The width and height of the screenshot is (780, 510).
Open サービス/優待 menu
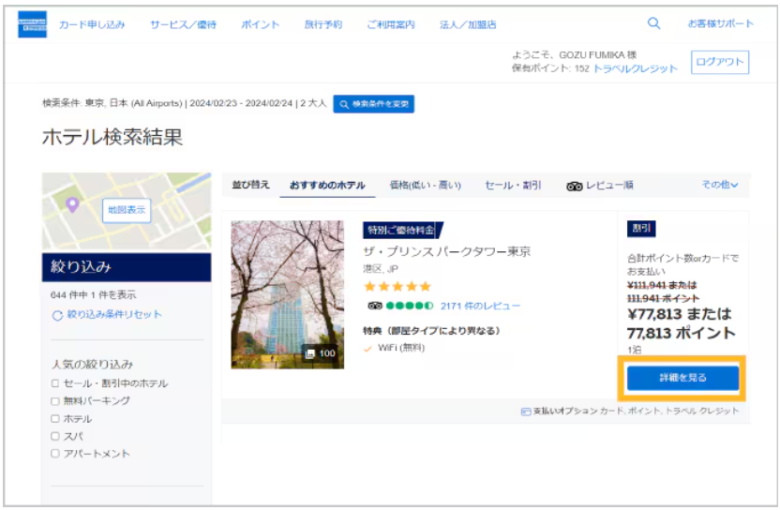click(x=183, y=24)
